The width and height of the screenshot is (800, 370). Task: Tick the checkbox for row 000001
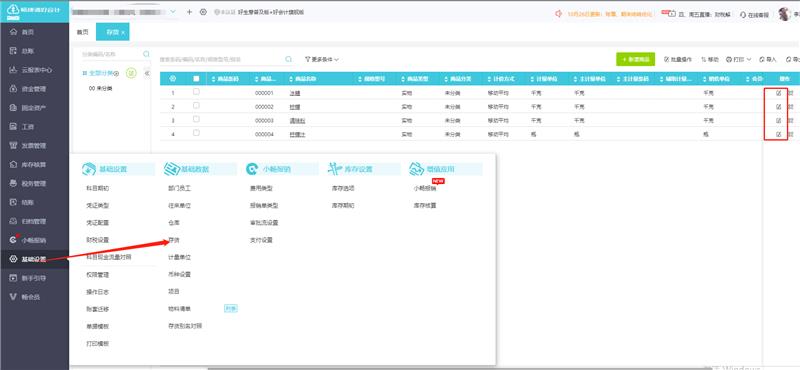196,92
